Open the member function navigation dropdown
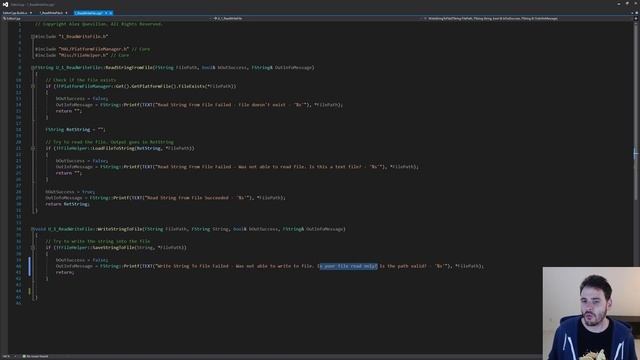This screenshot has width=640, height=360. [x=527, y=18]
